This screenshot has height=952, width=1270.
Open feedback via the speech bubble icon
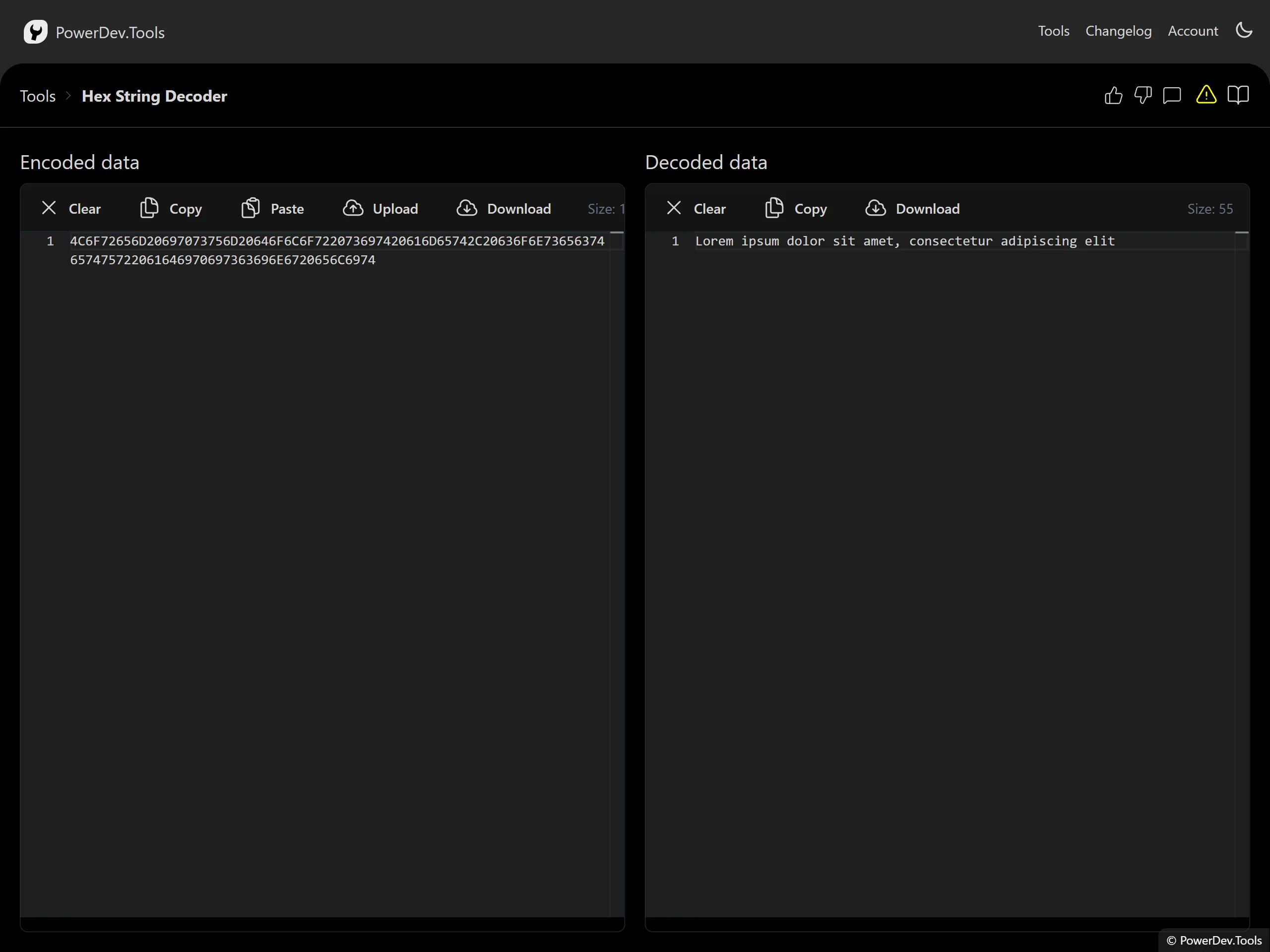click(x=1172, y=96)
